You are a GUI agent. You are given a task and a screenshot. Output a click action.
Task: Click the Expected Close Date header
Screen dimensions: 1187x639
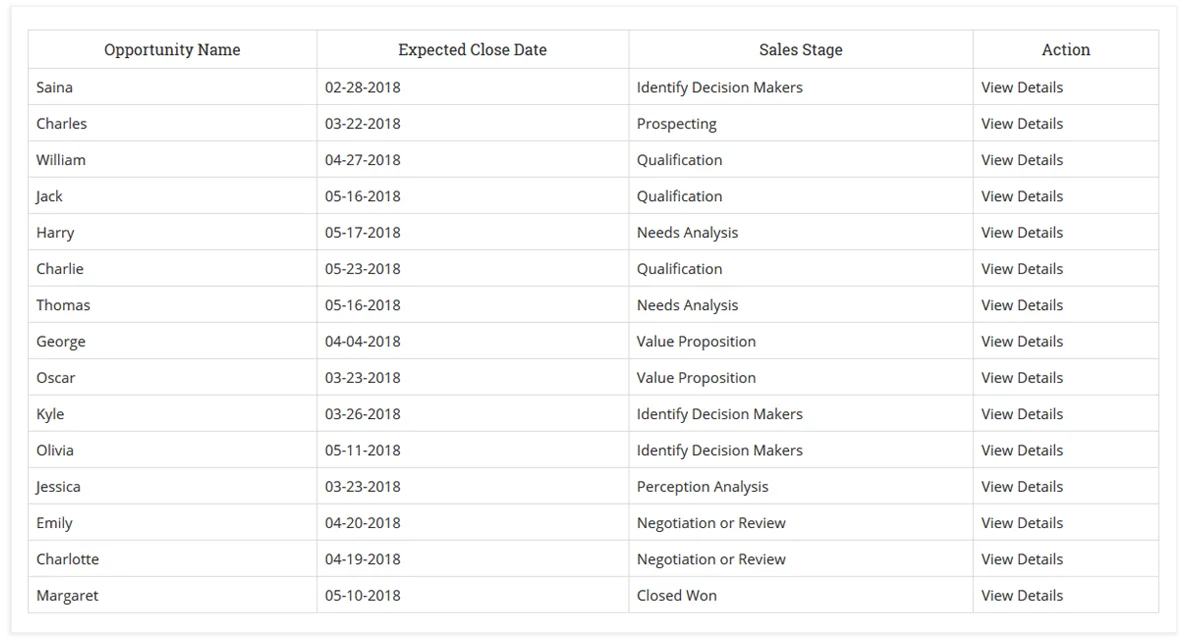click(x=472, y=50)
